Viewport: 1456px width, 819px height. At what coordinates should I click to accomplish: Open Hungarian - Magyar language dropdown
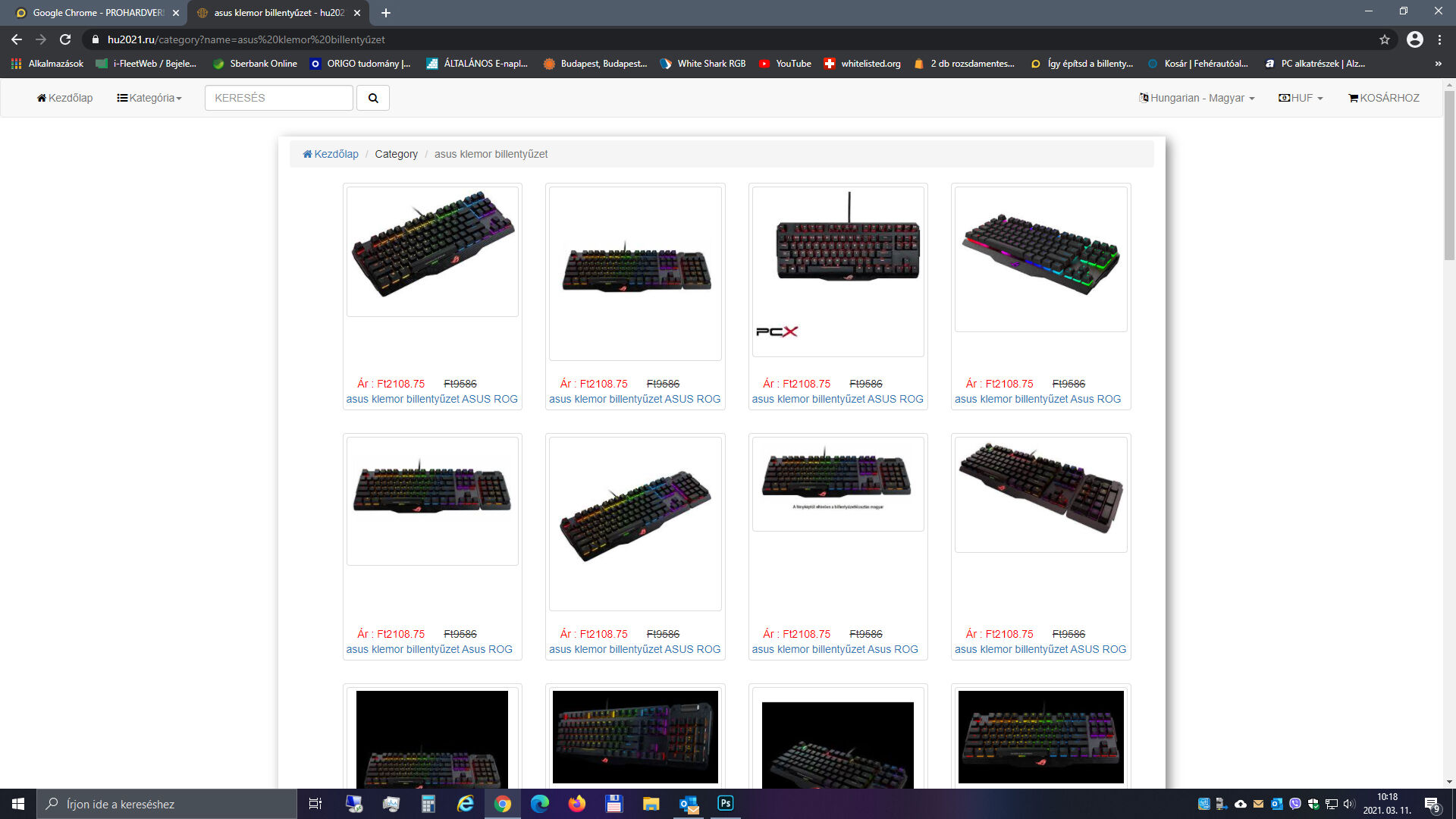click(x=1197, y=98)
